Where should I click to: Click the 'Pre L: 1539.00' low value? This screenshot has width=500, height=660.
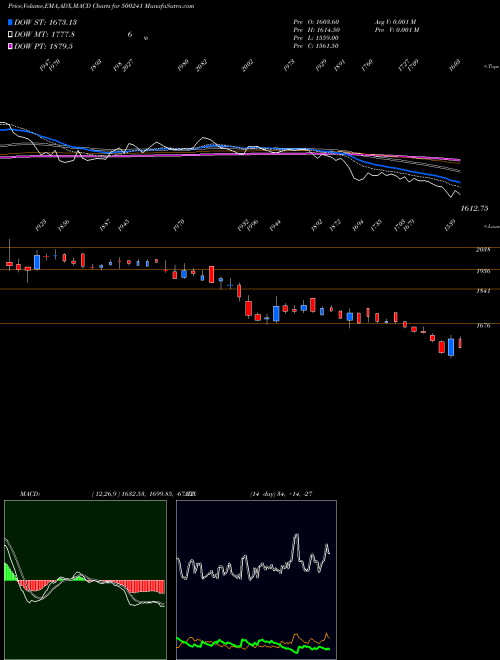[316, 38]
